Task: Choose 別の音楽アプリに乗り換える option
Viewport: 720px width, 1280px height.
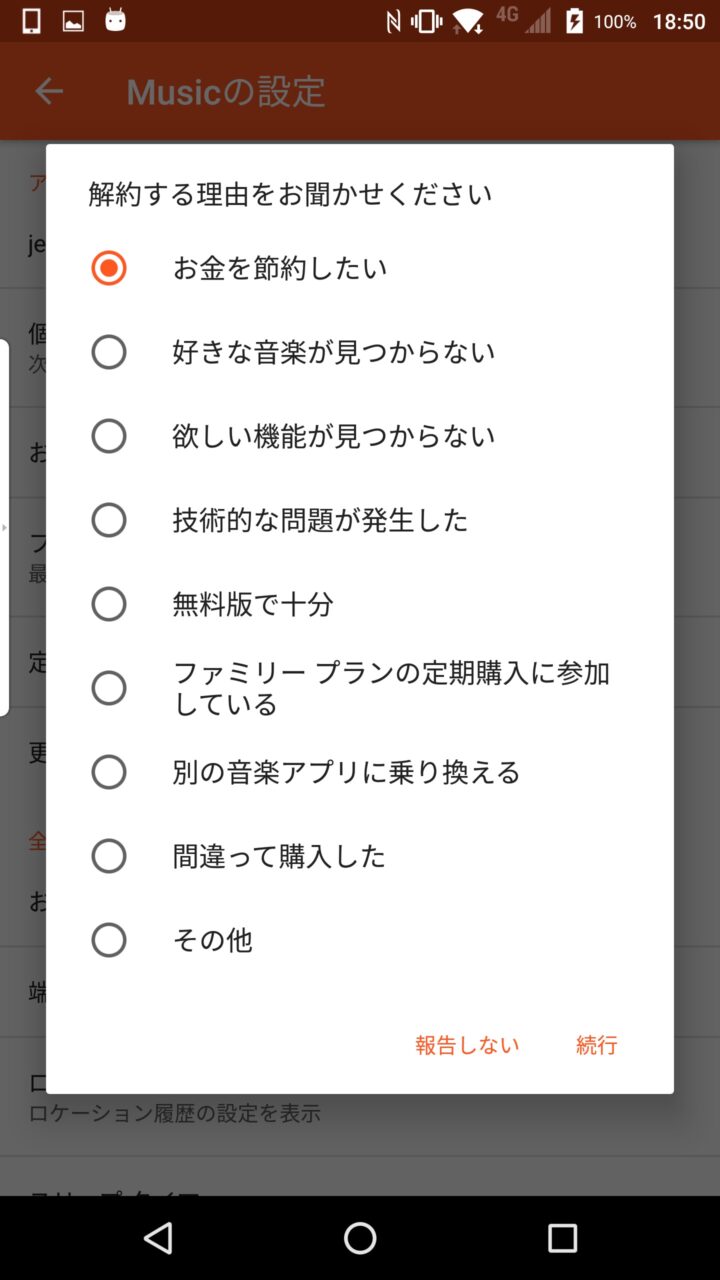Action: (109, 772)
